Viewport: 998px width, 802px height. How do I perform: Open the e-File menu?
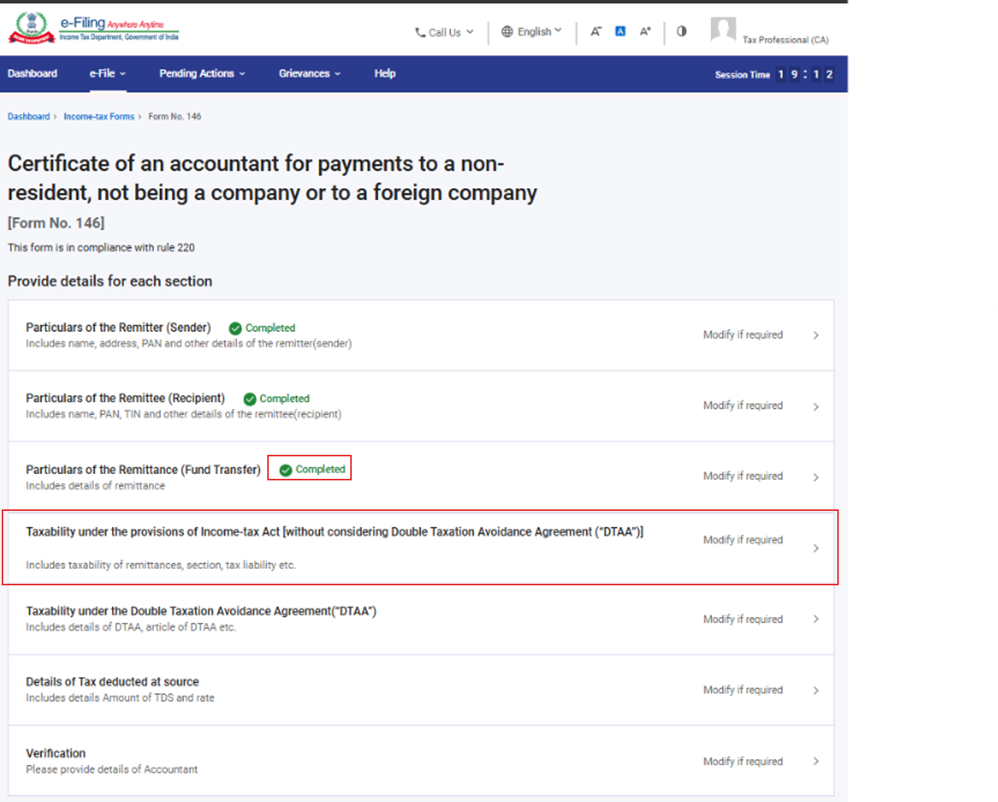(107, 74)
